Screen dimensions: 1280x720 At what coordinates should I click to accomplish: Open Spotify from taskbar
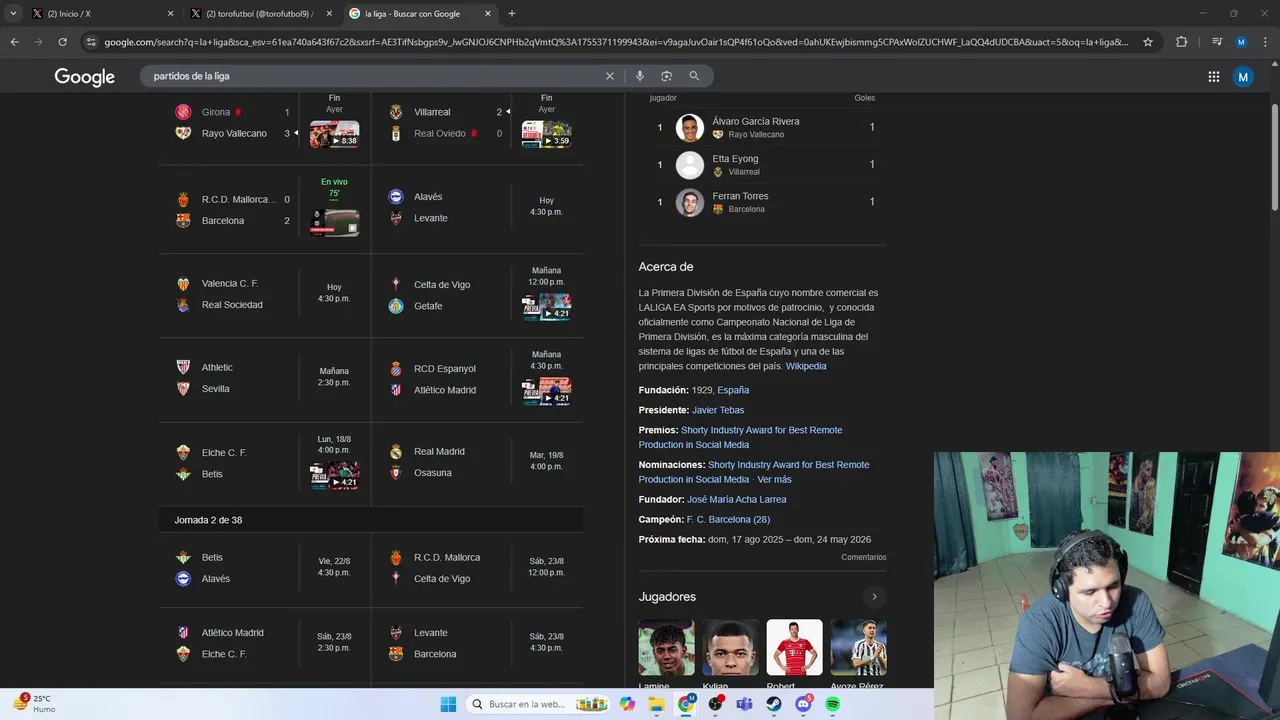(833, 704)
